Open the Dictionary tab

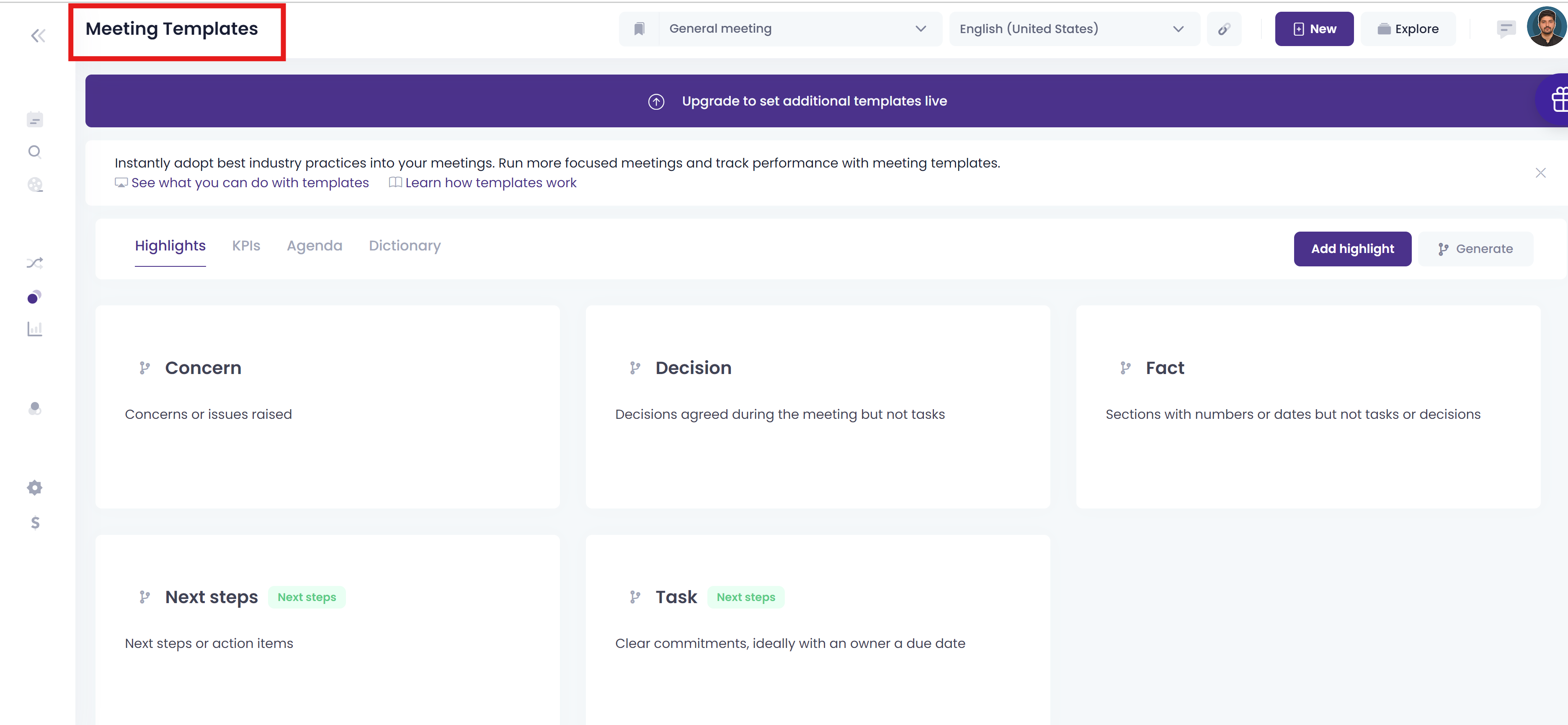pyautogui.click(x=404, y=246)
